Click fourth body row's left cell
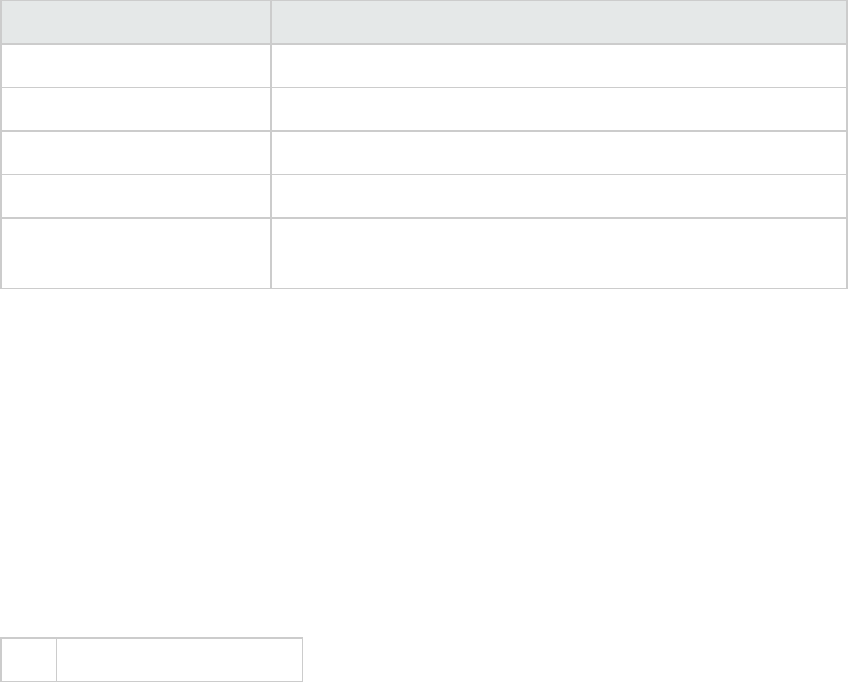Viewport: 848px width, 682px height. click(135, 196)
